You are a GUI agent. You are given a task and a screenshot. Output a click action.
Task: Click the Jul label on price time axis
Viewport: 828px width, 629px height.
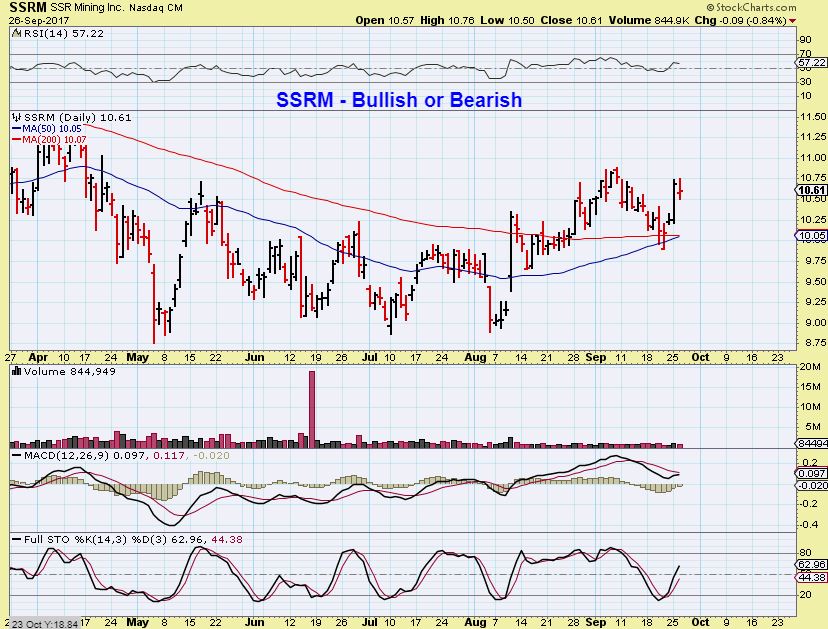point(369,358)
